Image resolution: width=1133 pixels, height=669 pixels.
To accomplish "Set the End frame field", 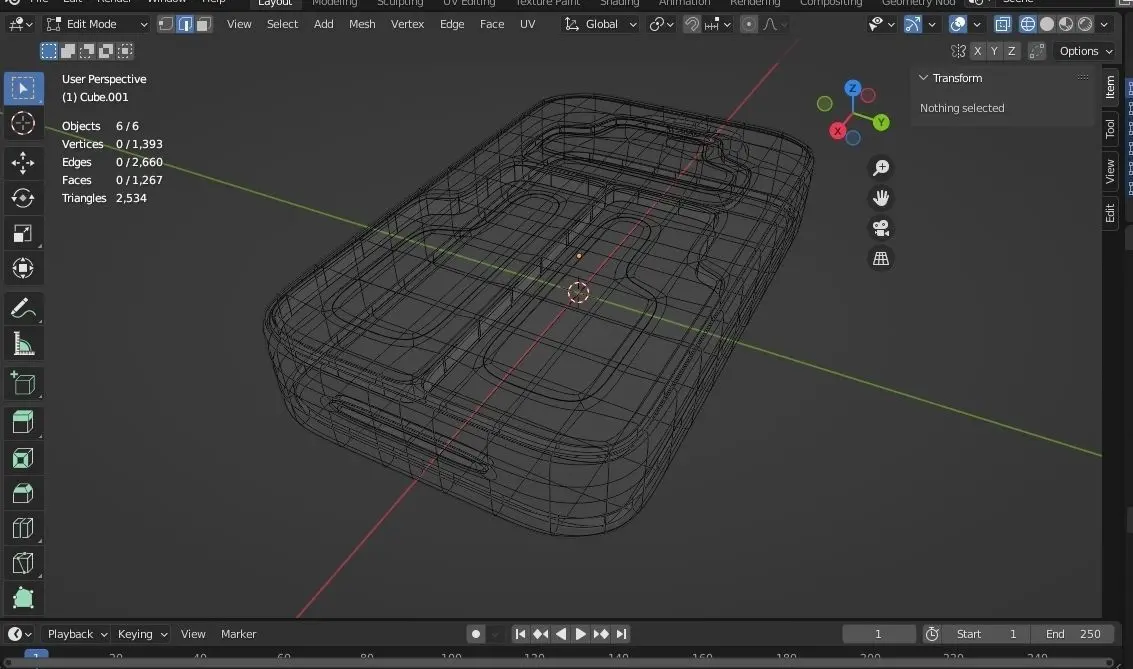I will tap(1073, 634).
